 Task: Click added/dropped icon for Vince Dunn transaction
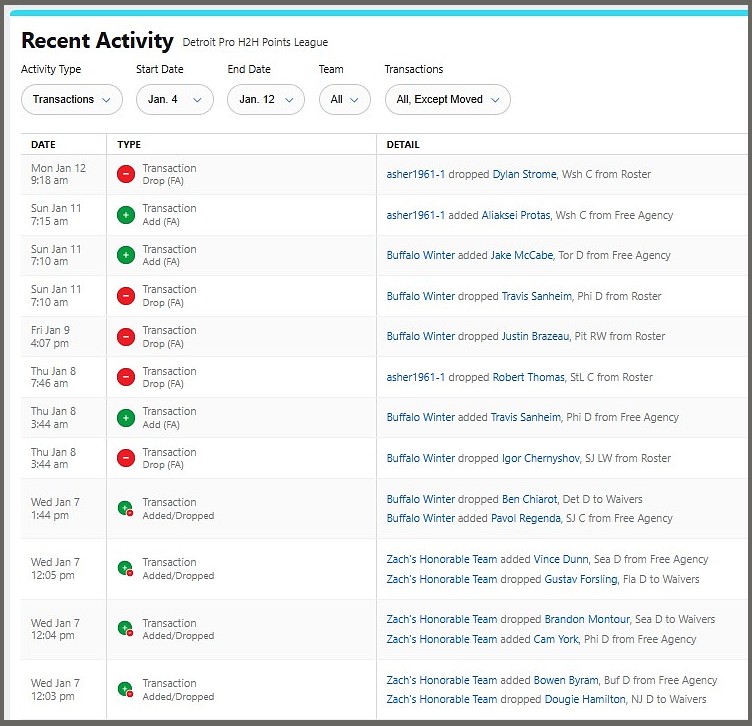point(126,569)
